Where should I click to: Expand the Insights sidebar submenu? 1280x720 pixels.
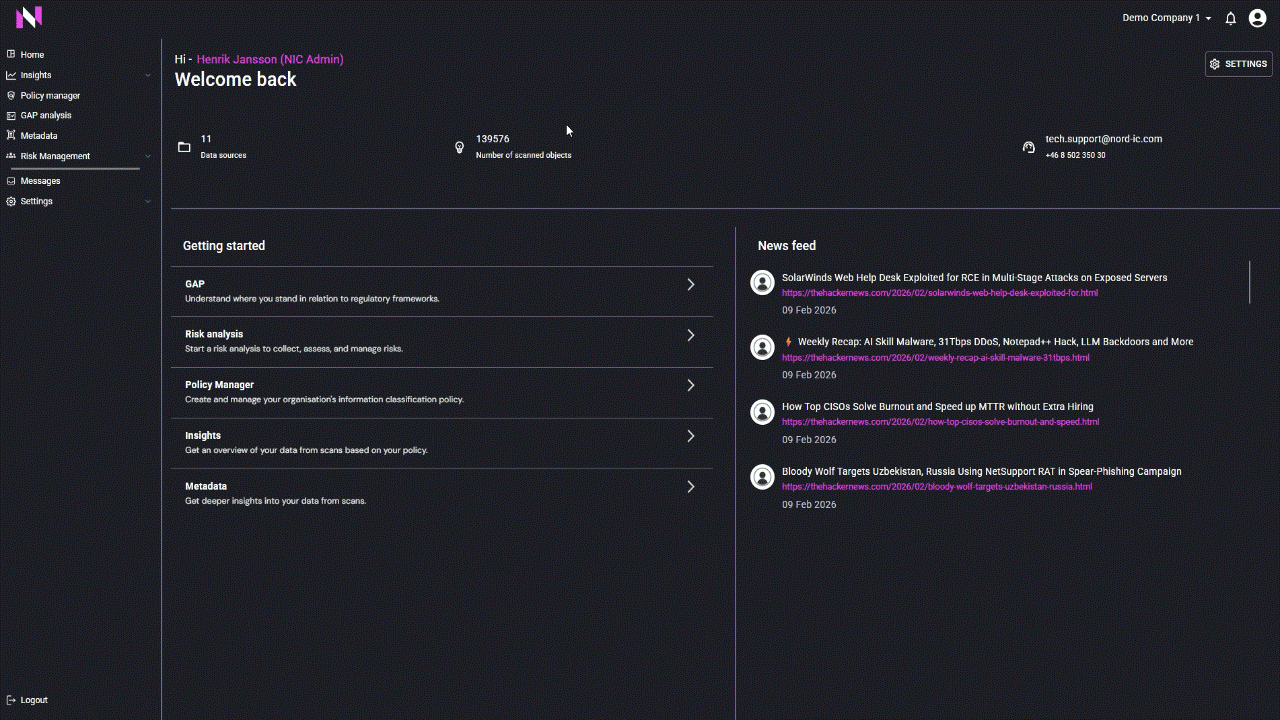point(148,75)
